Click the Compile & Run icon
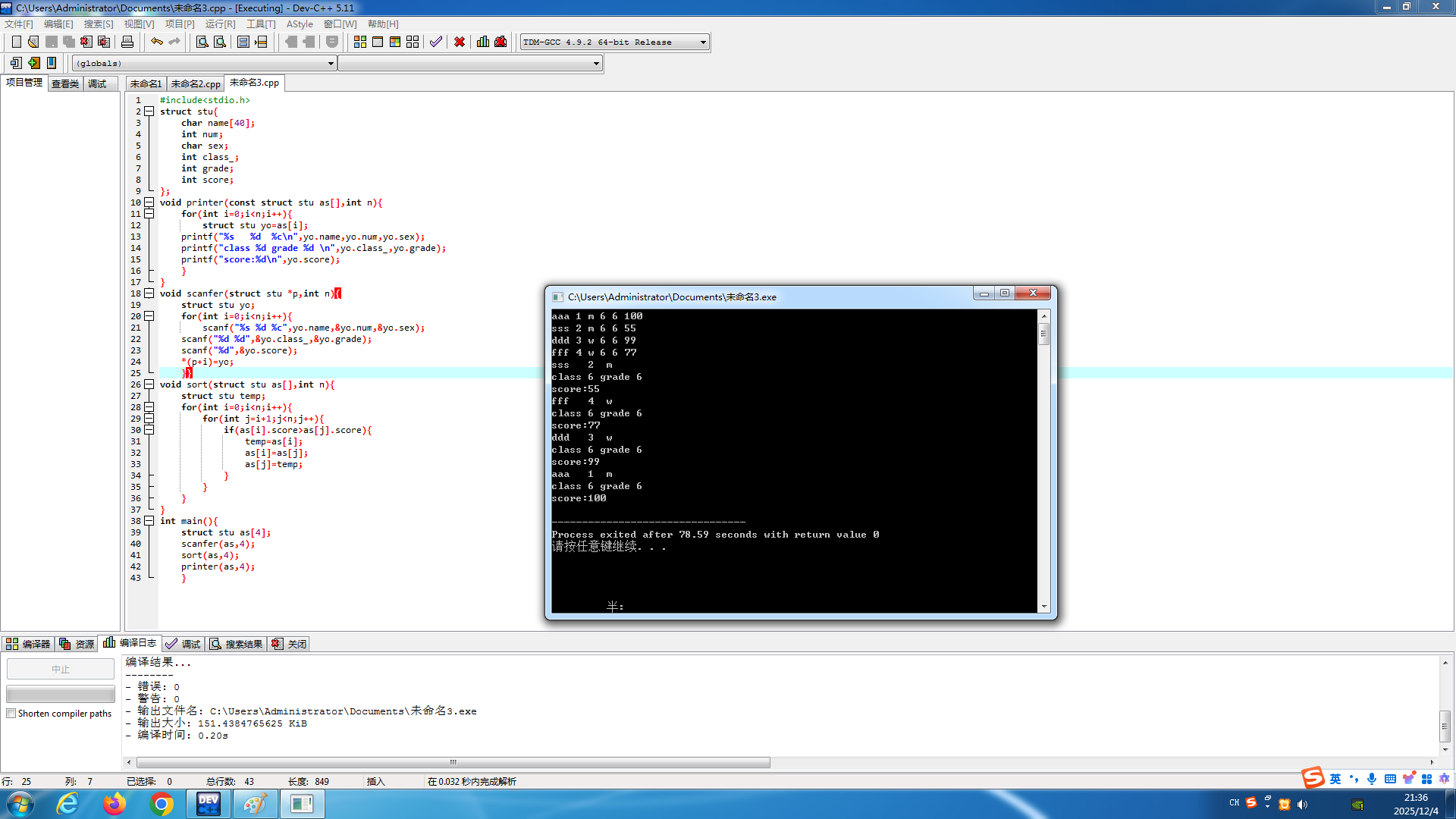This screenshot has height=819, width=1456. tap(395, 42)
